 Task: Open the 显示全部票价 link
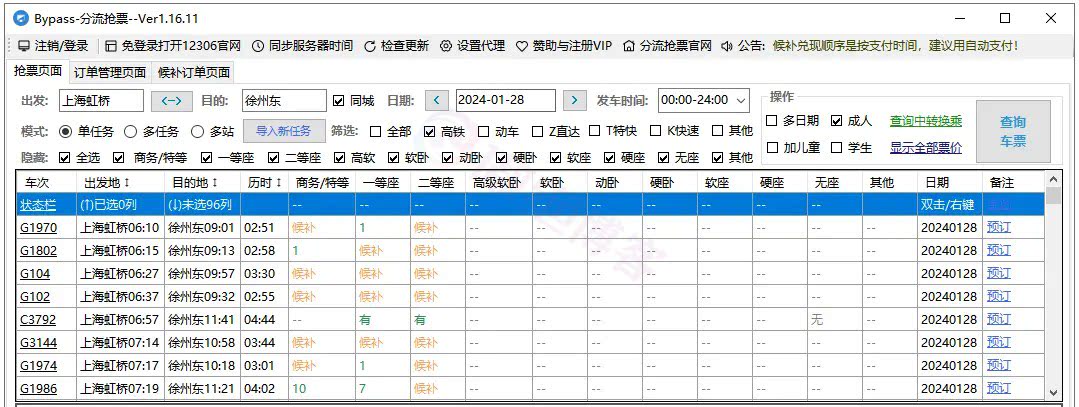926,147
